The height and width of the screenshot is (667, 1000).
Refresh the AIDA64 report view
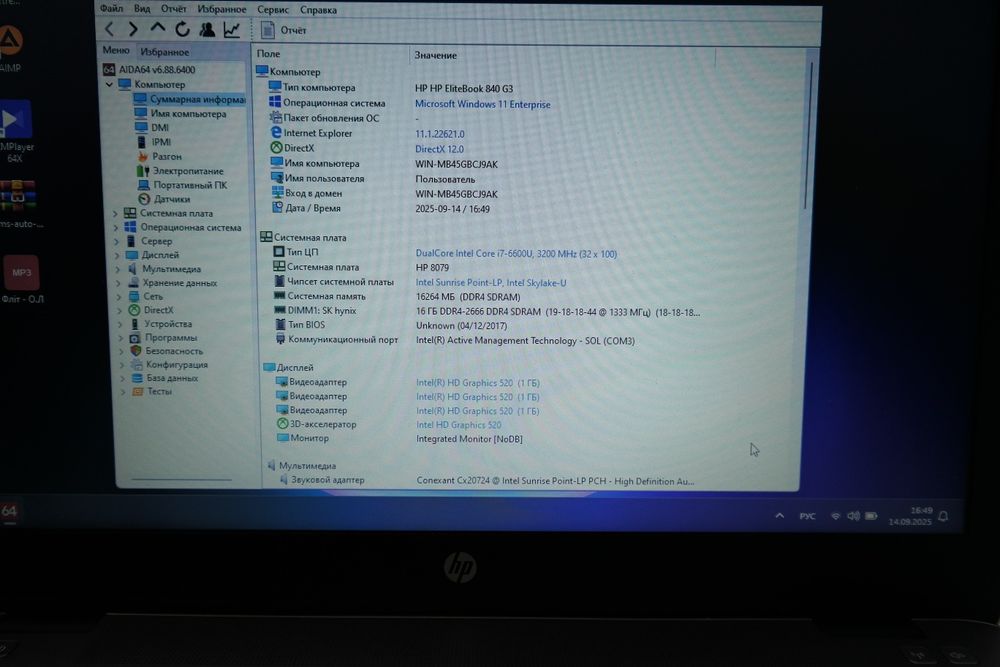(182, 29)
